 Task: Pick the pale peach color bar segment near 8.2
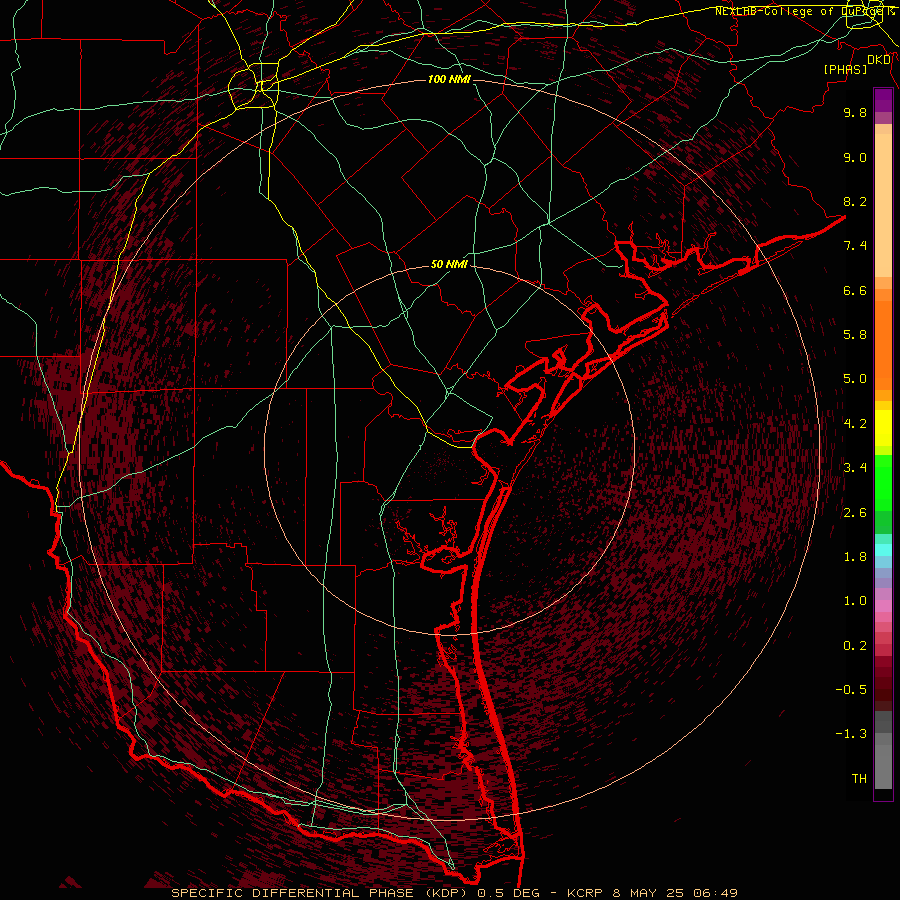coord(883,205)
